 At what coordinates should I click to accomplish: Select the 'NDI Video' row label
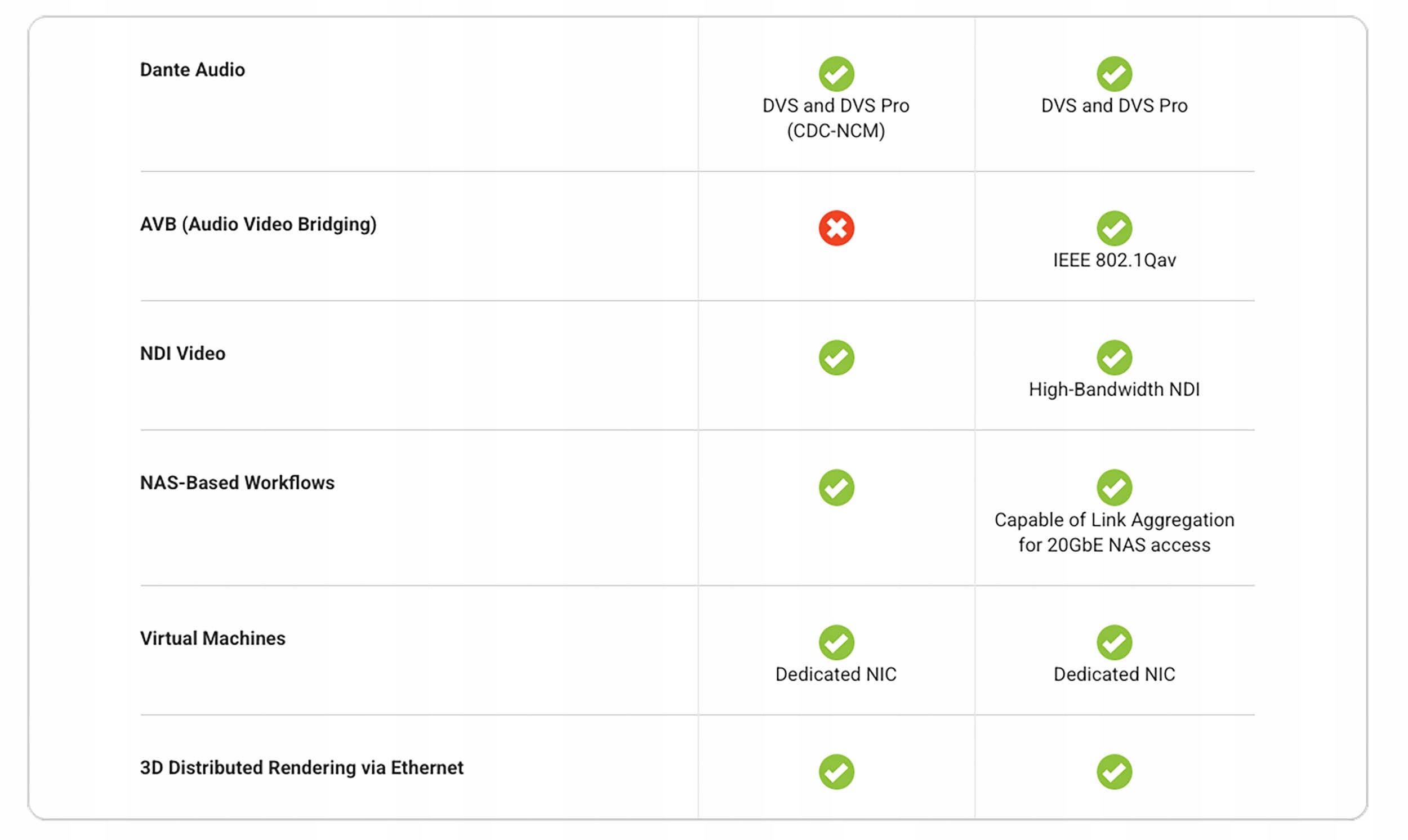182,353
